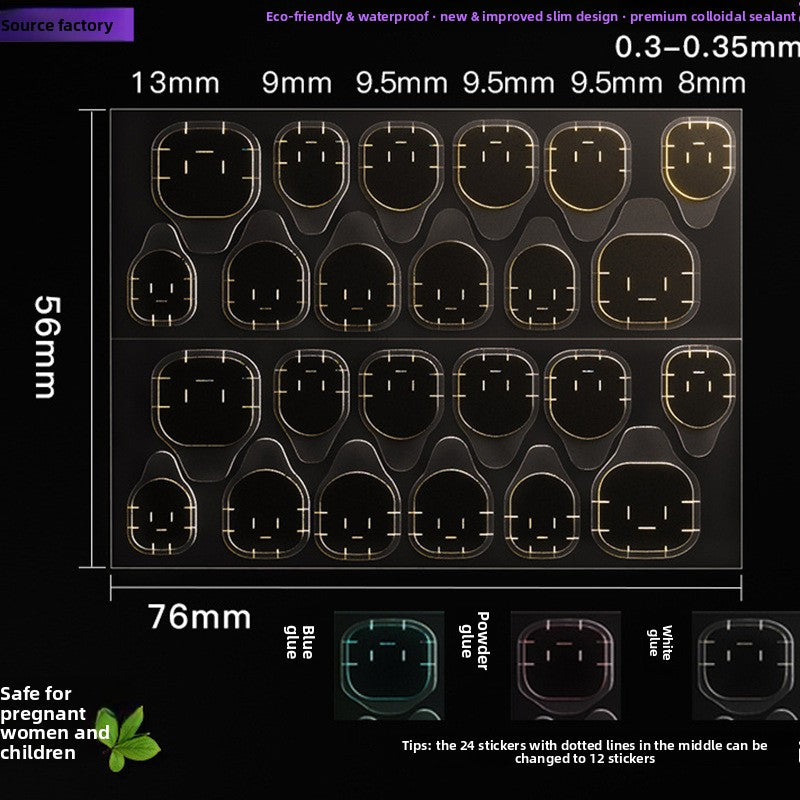Click the 76mm width label

pyautogui.click(x=199, y=617)
